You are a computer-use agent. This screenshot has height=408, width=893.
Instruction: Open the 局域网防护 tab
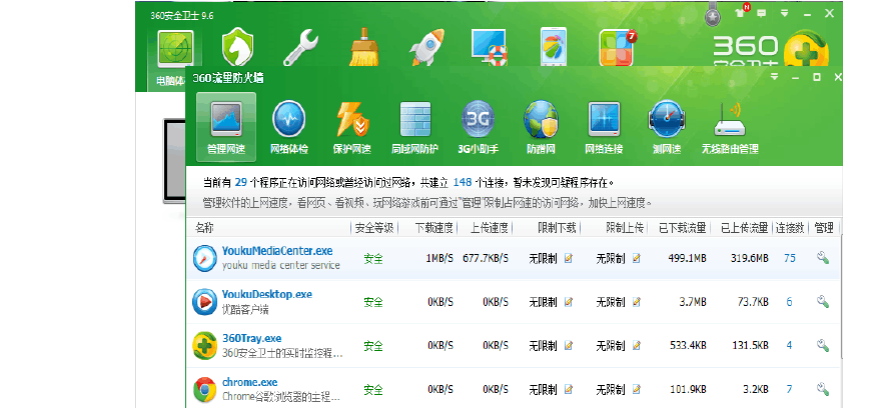coord(415,128)
